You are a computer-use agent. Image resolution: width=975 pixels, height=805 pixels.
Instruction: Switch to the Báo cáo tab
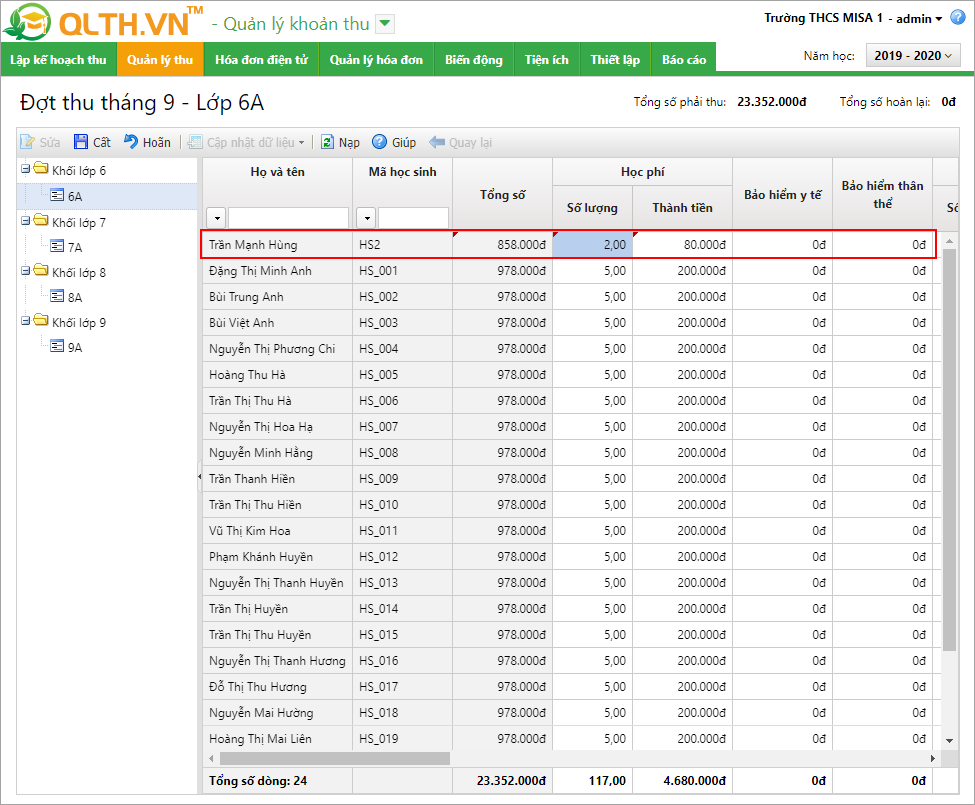tap(684, 60)
